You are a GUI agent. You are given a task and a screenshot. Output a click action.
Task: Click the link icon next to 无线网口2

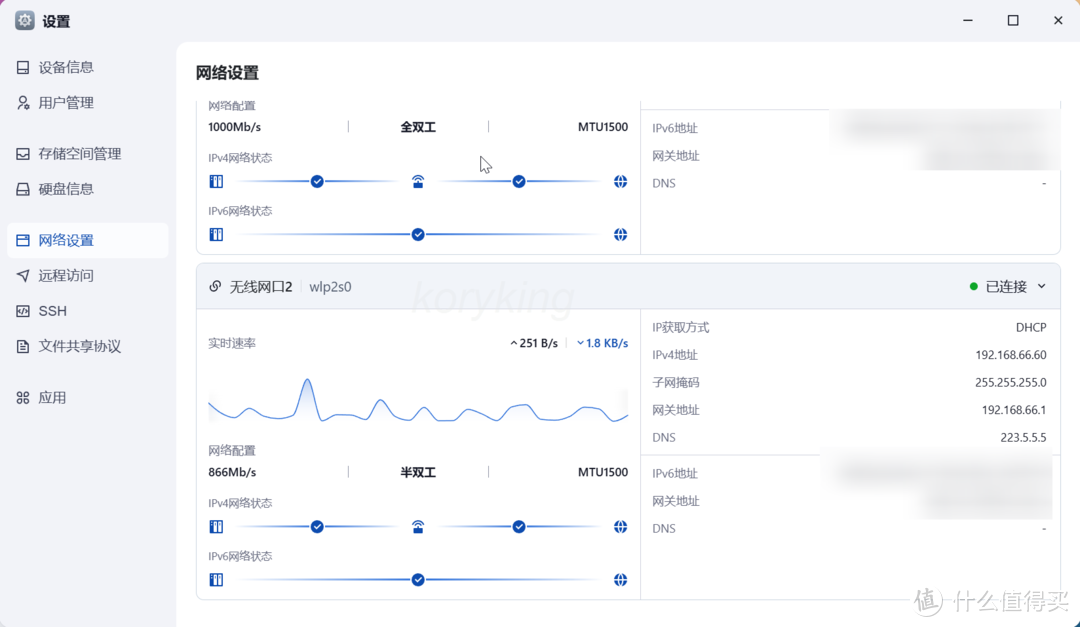pos(215,286)
